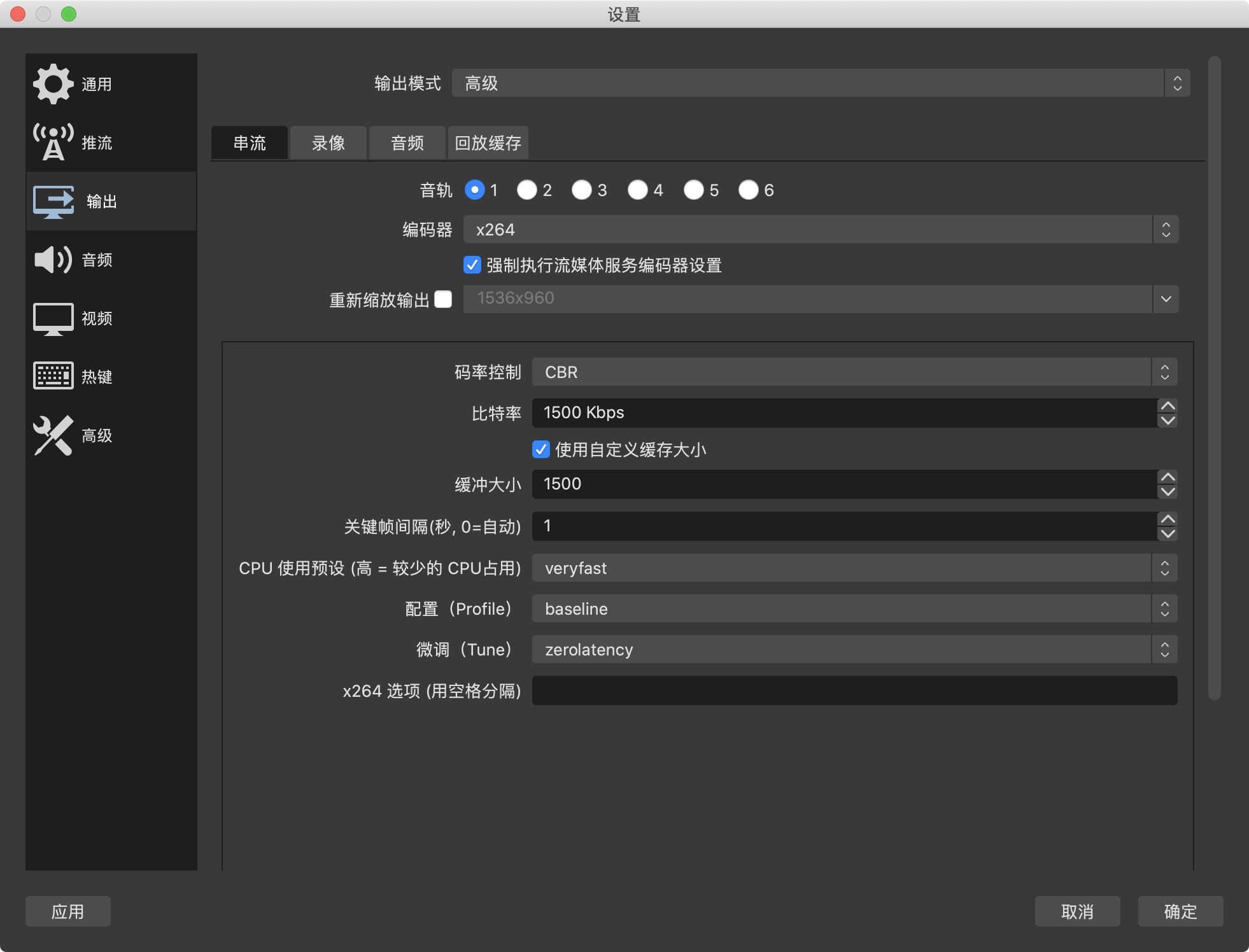Open the 热键 hotkeys keyboard icon
The image size is (1249, 952).
click(53, 375)
